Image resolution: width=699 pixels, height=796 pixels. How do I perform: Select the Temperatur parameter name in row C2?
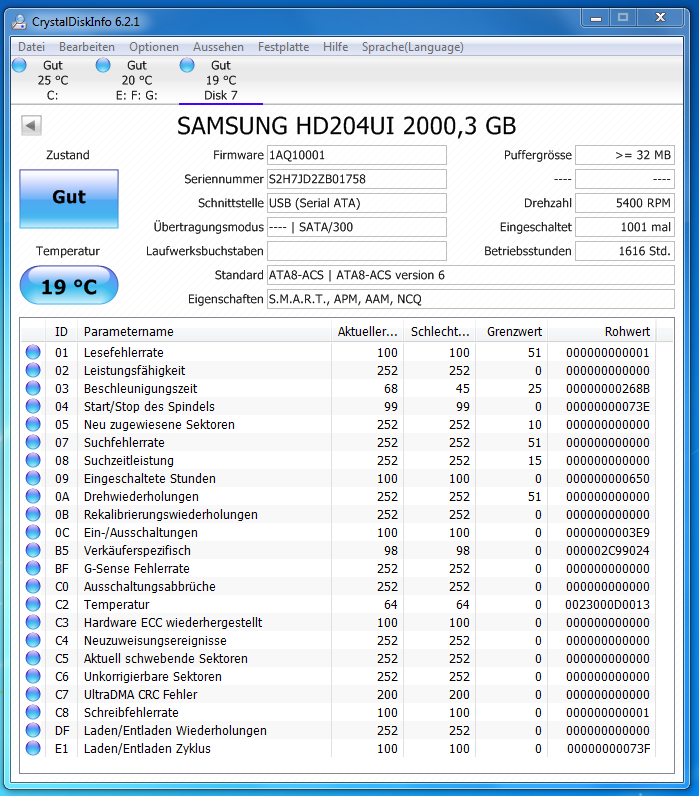click(x=117, y=605)
